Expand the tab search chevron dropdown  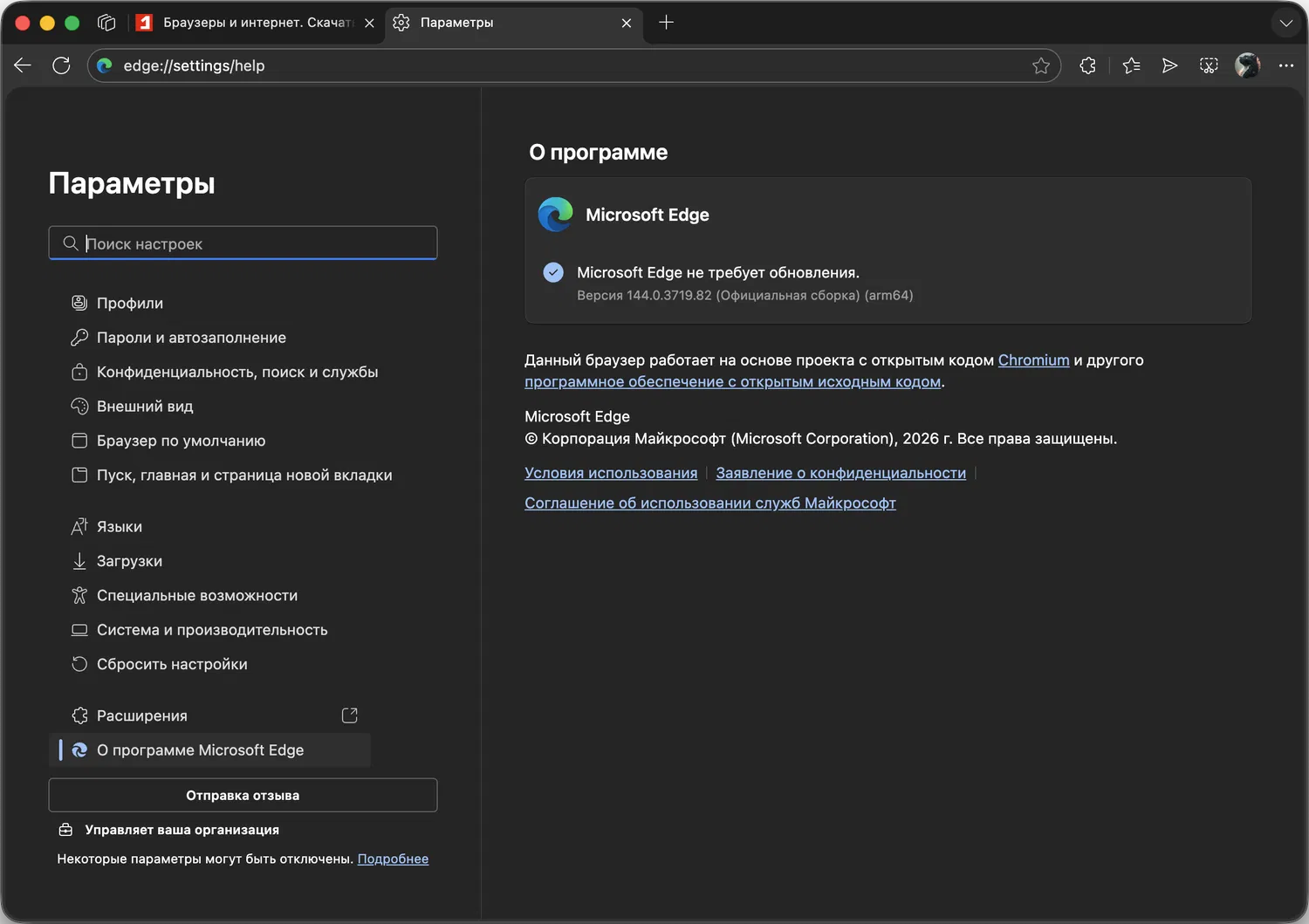1285,23
